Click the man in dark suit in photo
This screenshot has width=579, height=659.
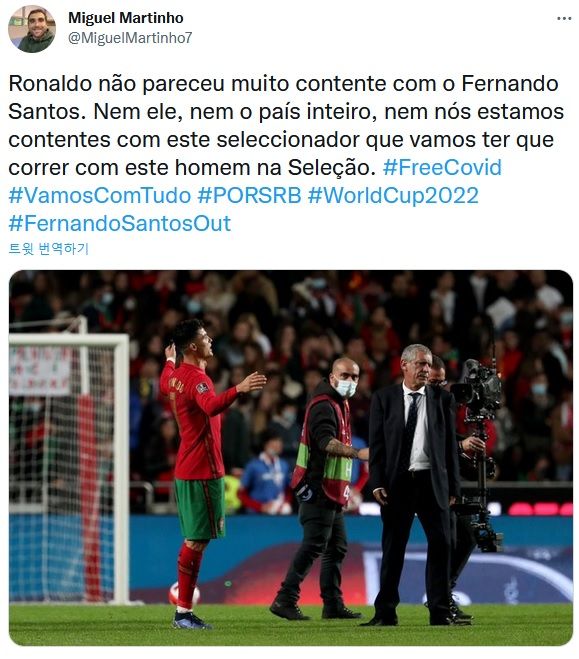click(x=414, y=483)
